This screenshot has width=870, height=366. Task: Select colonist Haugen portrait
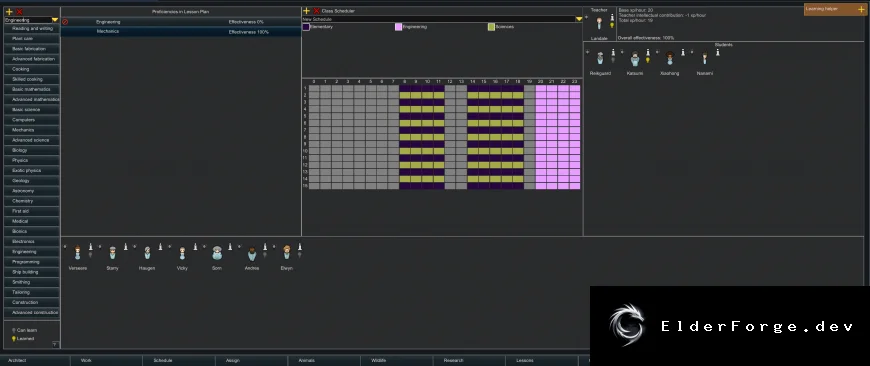[147, 253]
